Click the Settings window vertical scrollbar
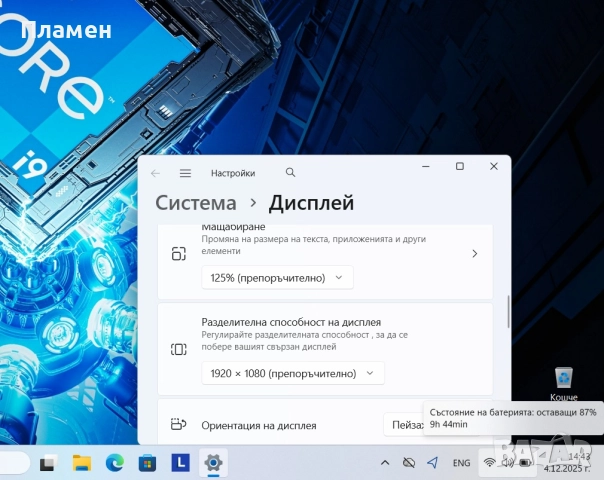The width and height of the screenshot is (604, 480). (x=508, y=312)
